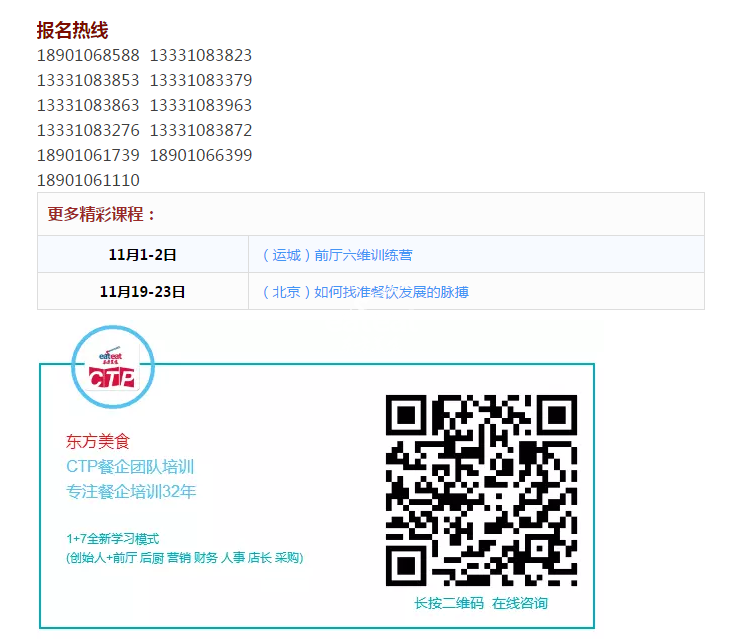Select the last hotline number 18901061110
744x639 pixels.
pos(88,180)
